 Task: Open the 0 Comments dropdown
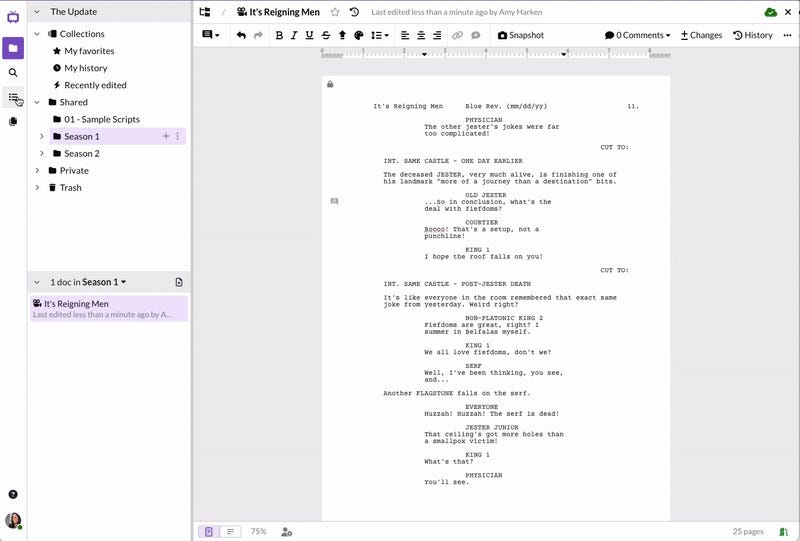click(637, 35)
